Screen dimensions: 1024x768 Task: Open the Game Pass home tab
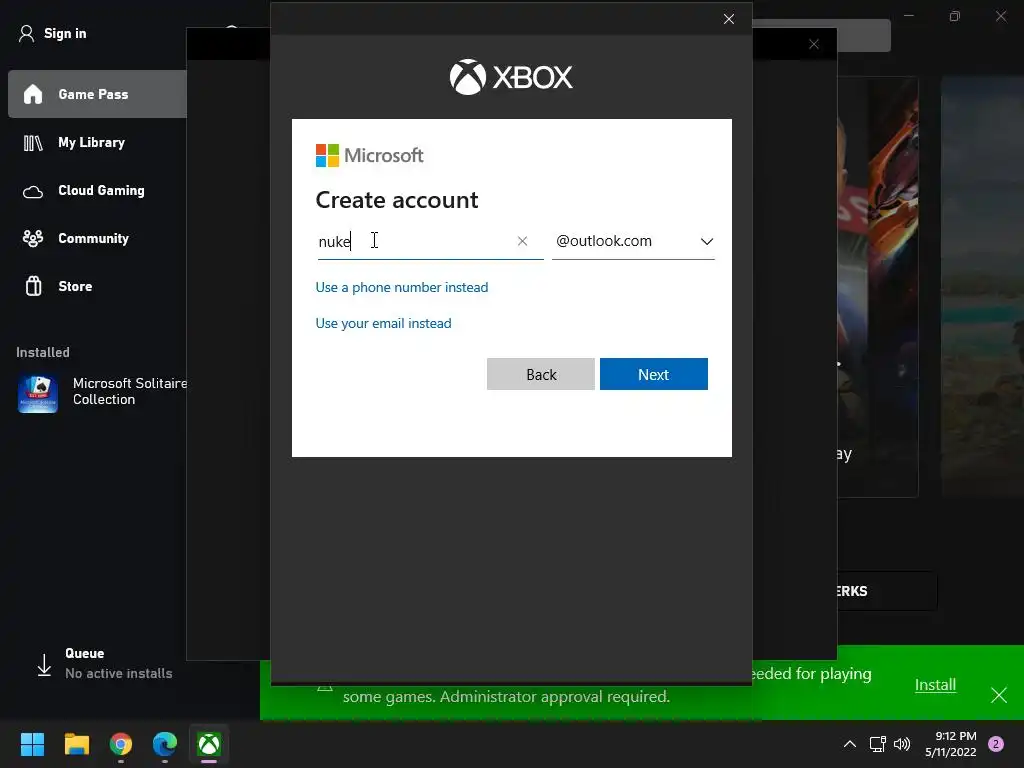98,94
